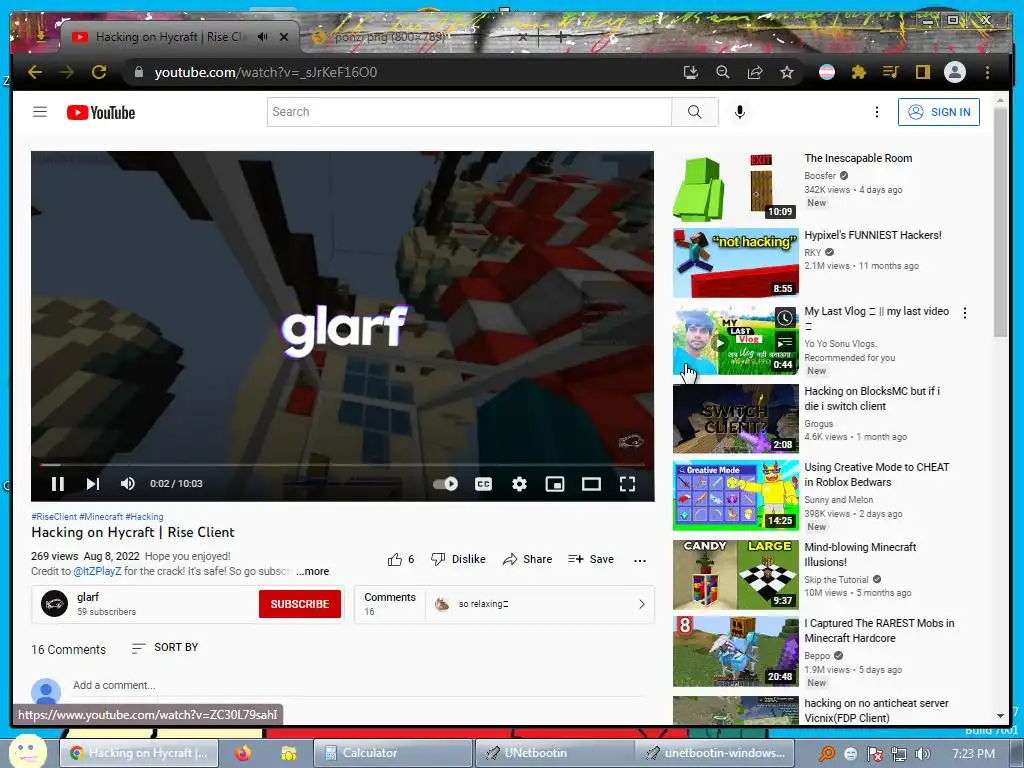Viewport: 1024px width, 768px height.
Task: Switch to UNetbootin in the taskbar
Action: pos(554,753)
